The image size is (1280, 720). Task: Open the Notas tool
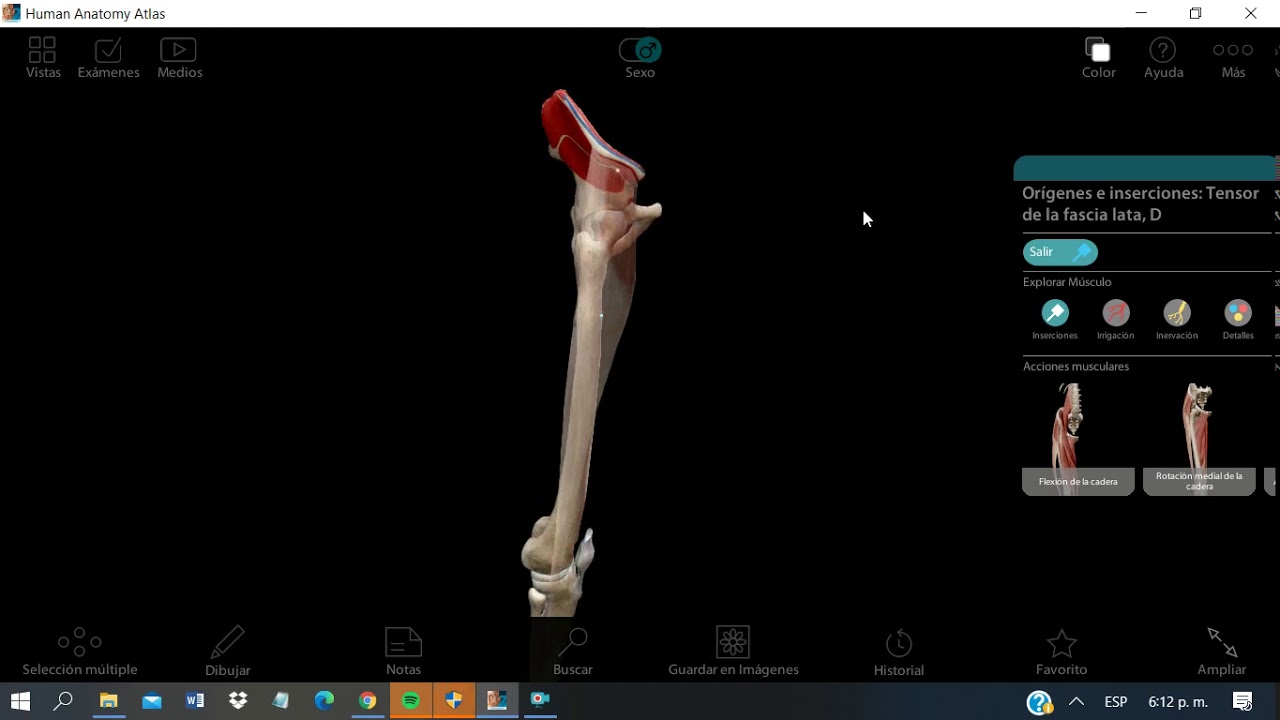click(404, 652)
